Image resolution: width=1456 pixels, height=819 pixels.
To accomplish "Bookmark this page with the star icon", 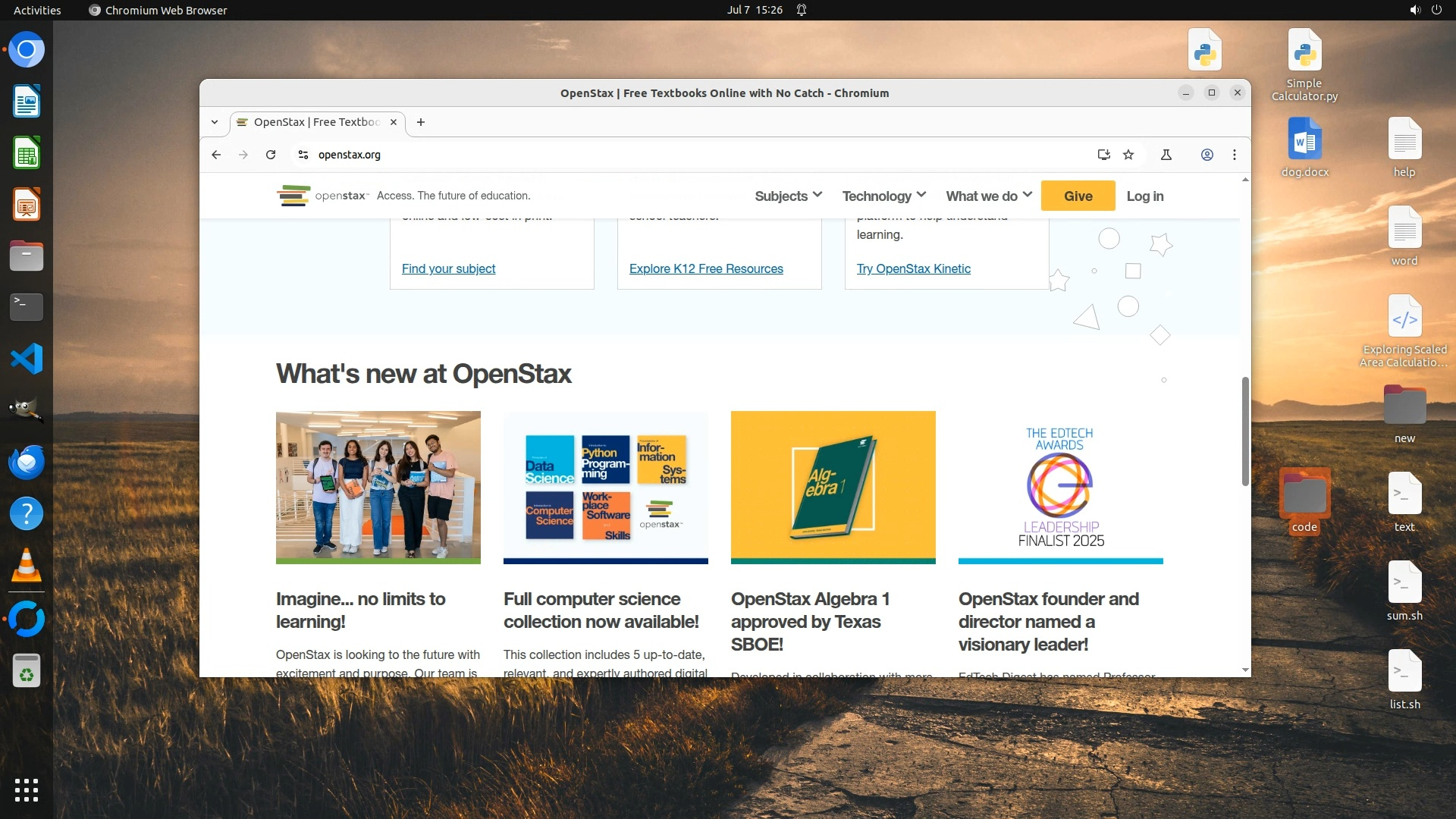I will click(1128, 155).
